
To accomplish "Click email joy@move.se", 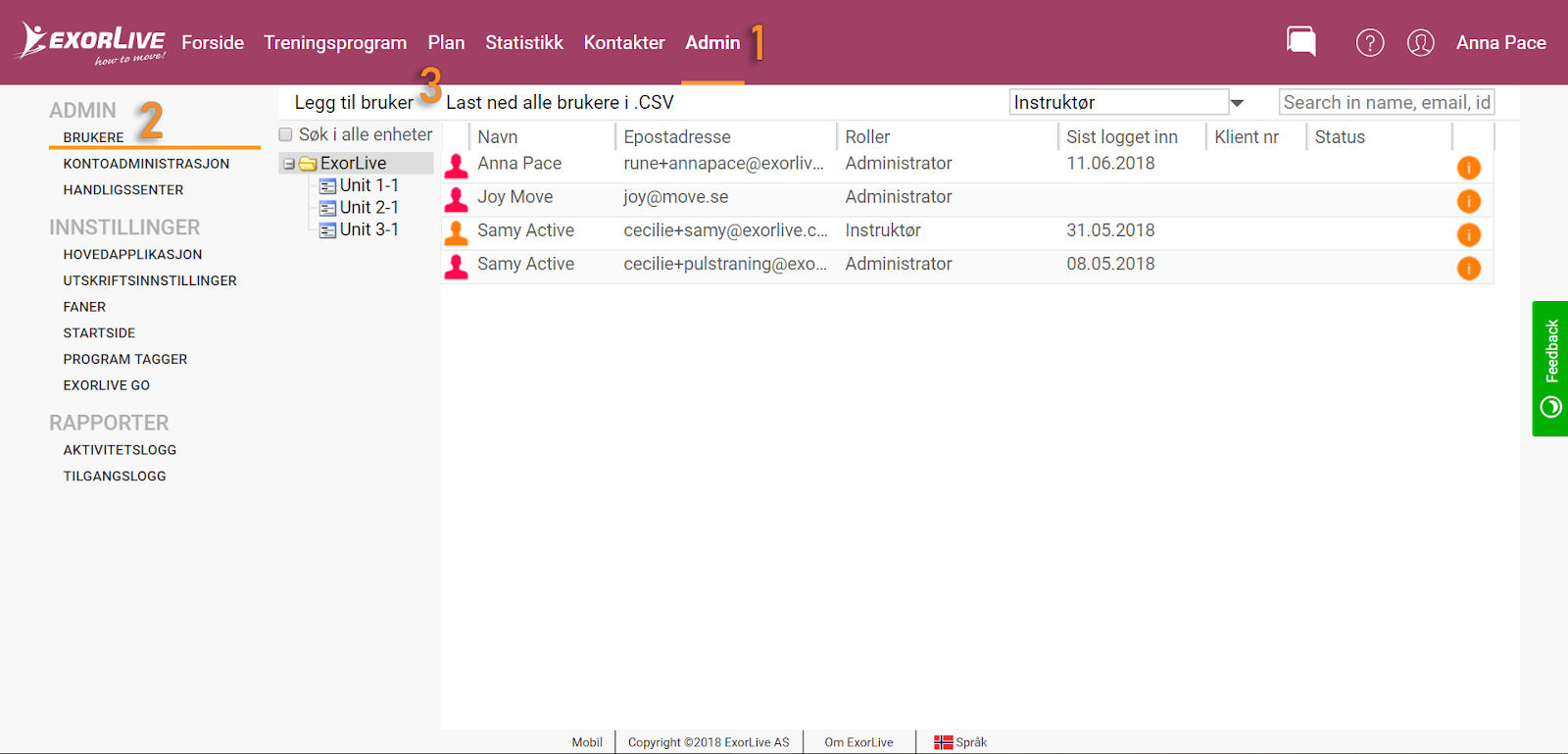I will pos(676,197).
